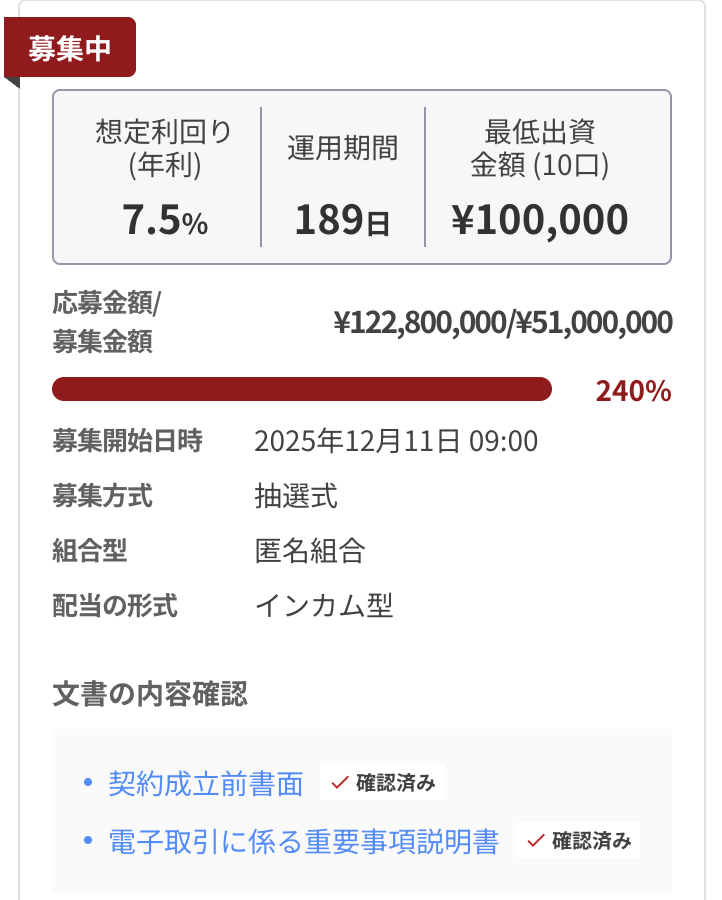Click the check icon beside 契約成立前書面
This screenshot has height=900, width=722.
point(339,783)
